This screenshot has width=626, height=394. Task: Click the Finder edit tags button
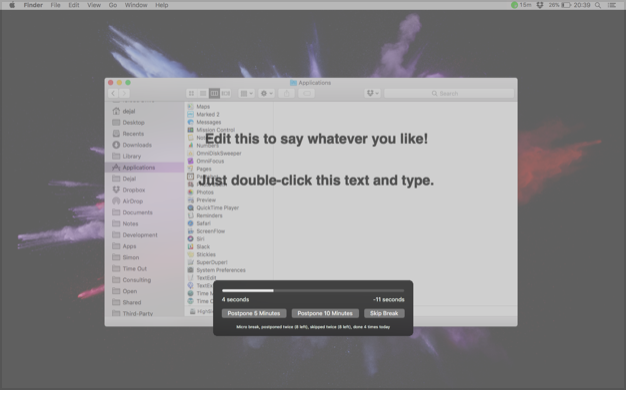(x=307, y=93)
